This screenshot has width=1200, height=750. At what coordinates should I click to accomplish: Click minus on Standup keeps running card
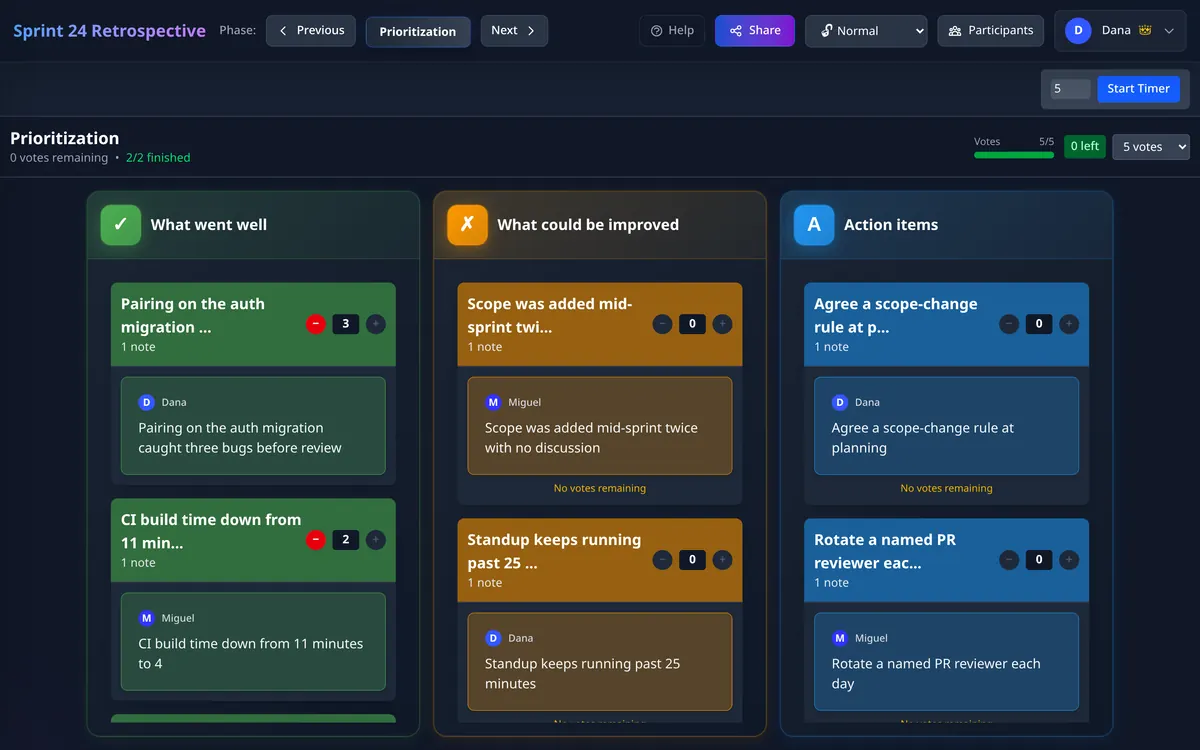662,560
